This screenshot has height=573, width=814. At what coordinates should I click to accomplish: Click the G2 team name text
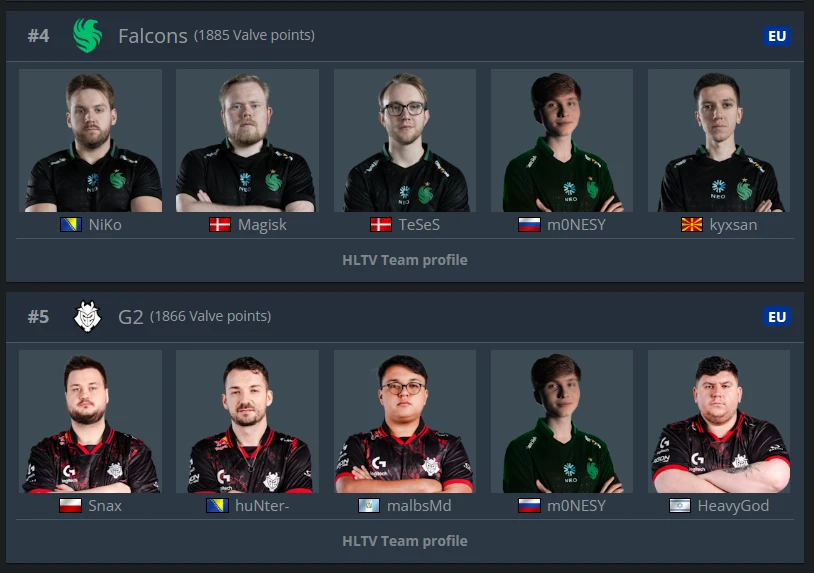tap(130, 317)
